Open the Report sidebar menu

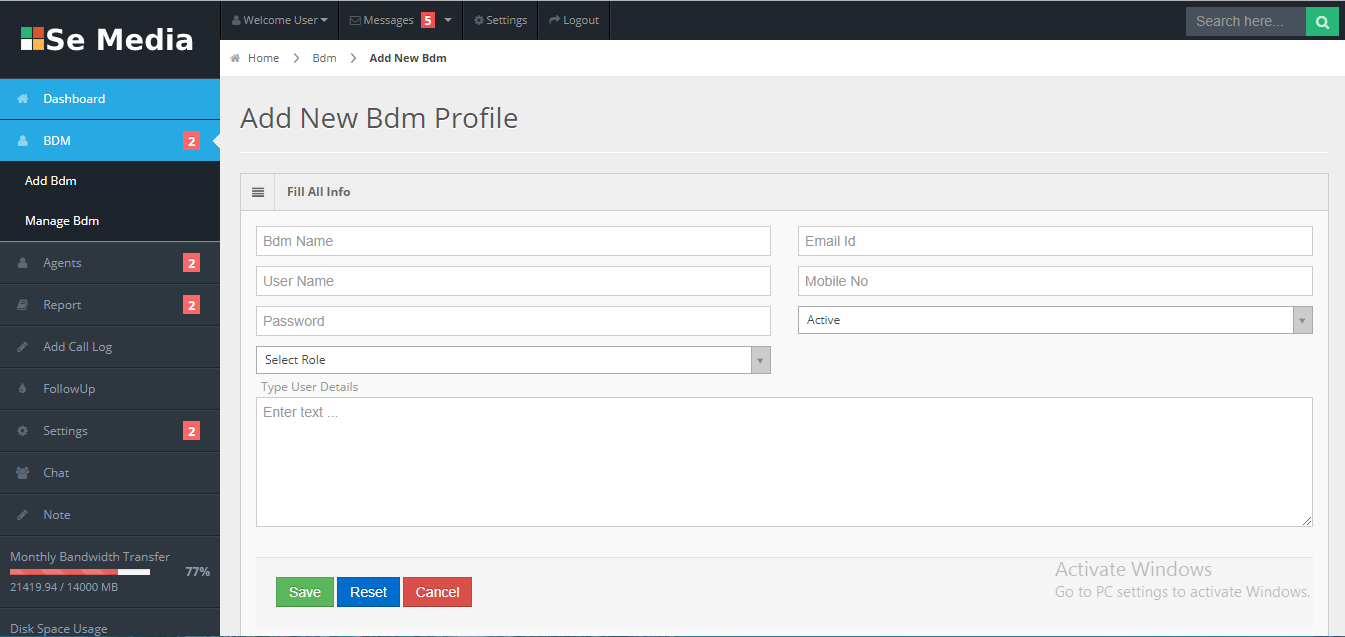pos(110,305)
